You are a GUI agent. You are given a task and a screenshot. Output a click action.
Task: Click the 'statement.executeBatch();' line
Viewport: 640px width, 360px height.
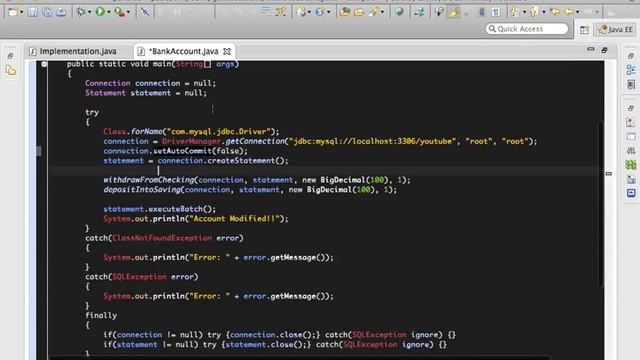[160, 209]
